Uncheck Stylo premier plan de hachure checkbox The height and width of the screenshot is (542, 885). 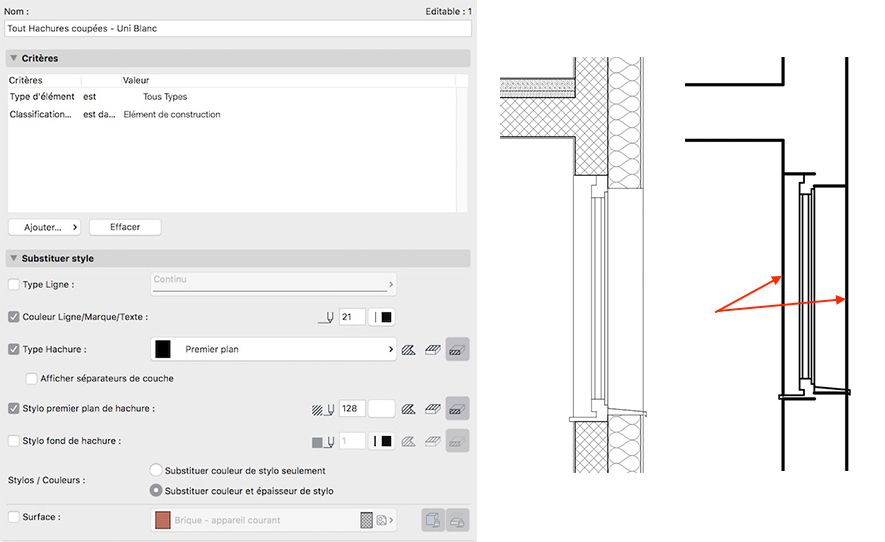pyautogui.click(x=14, y=408)
